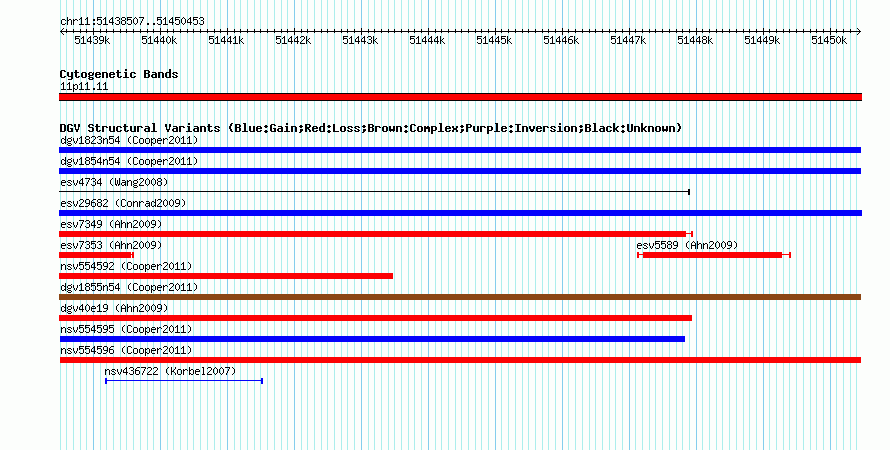Click the 51450k ruler tick label
The height and width of the screenshot is (450, 890).
click(x=829, y=40)
